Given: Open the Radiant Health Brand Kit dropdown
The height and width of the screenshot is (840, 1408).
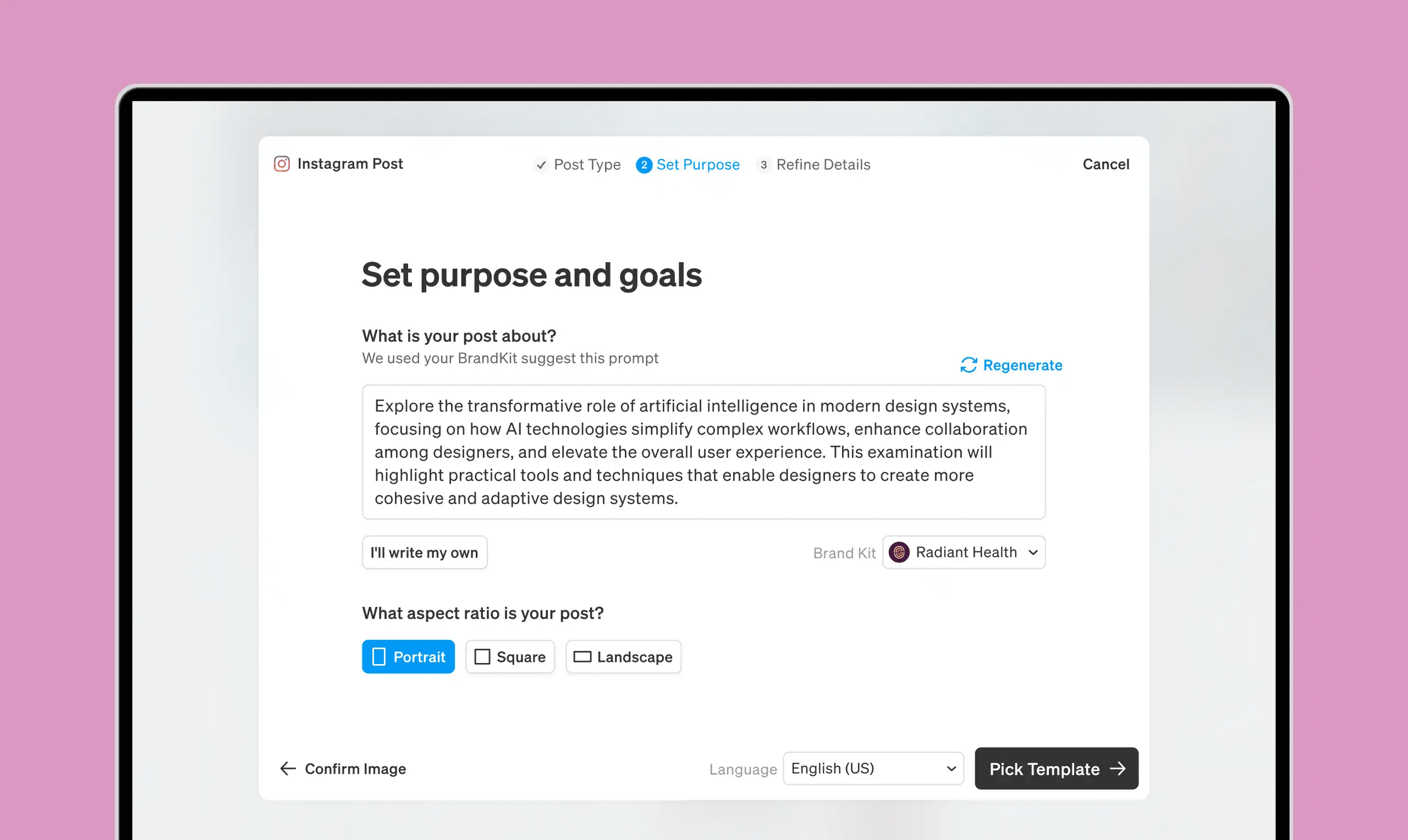Looking at the screenshot, I should [964, 552].
